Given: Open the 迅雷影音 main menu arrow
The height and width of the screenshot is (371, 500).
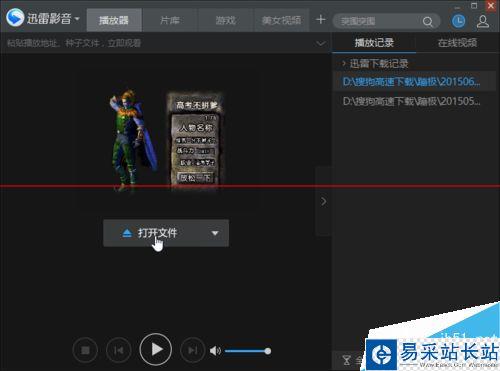Looking at the screenshot, I should pos(77,19).
